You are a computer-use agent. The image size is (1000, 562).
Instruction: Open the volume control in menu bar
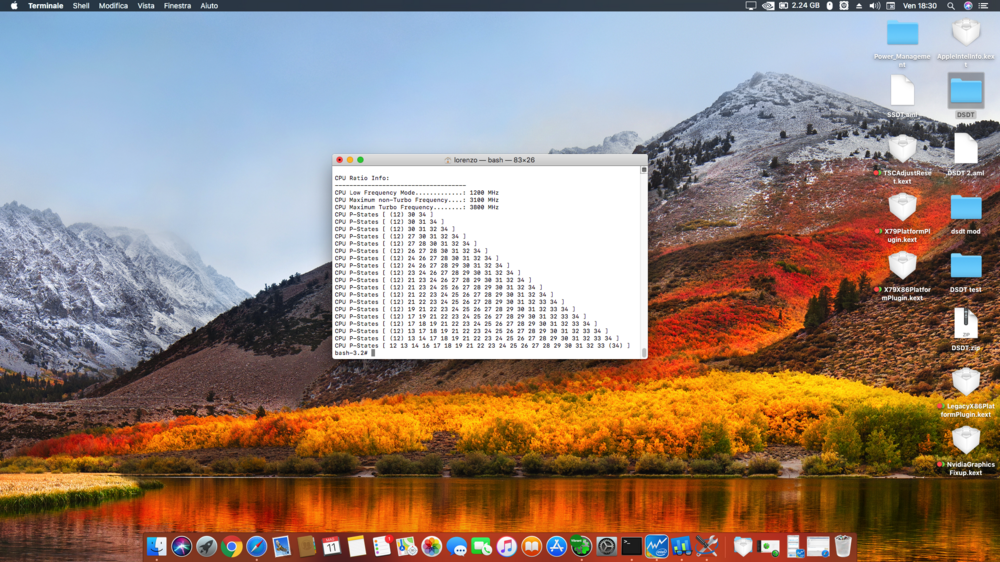pos(875,6)
